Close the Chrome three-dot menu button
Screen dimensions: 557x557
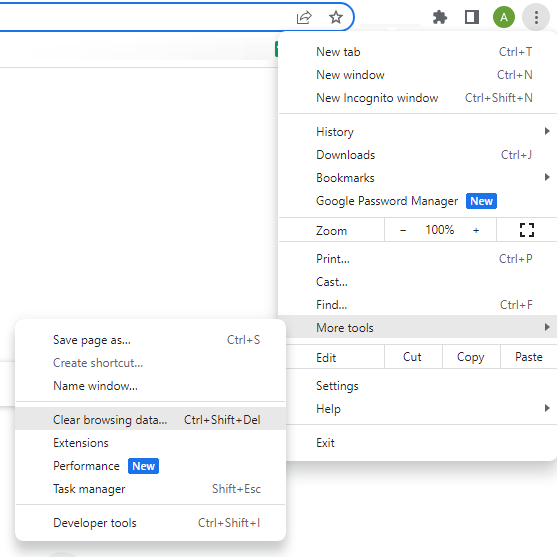pyautogui.click(x=536, y=17)
